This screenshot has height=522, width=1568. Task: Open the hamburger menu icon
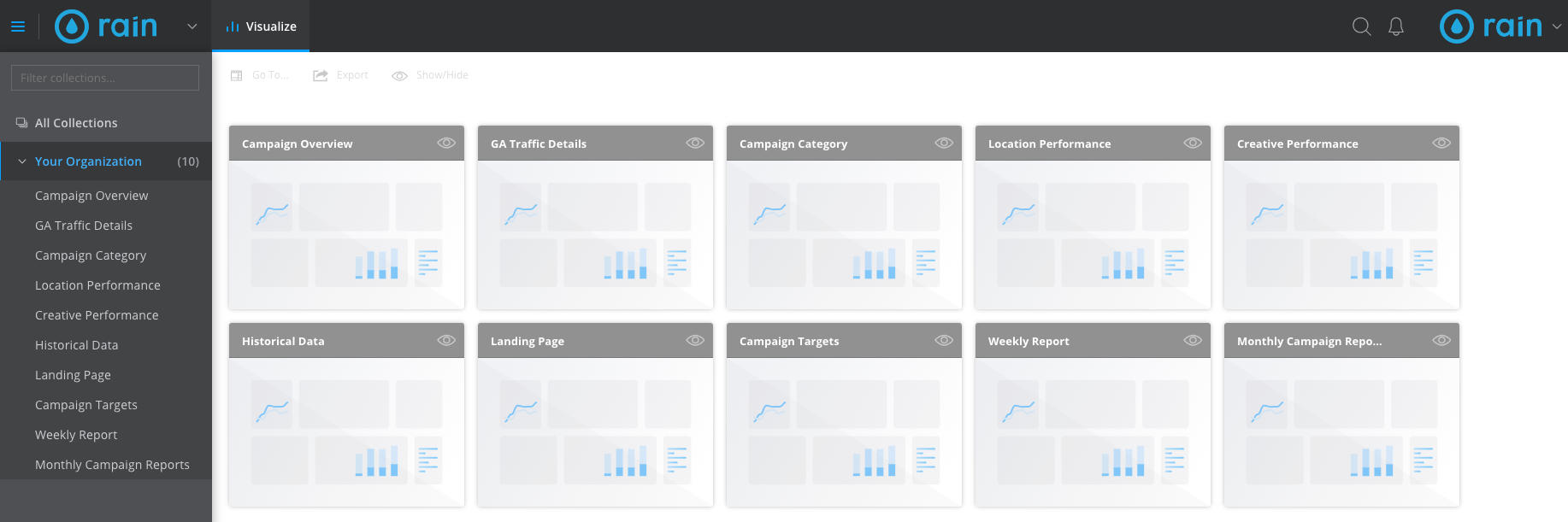pos(18,26)
